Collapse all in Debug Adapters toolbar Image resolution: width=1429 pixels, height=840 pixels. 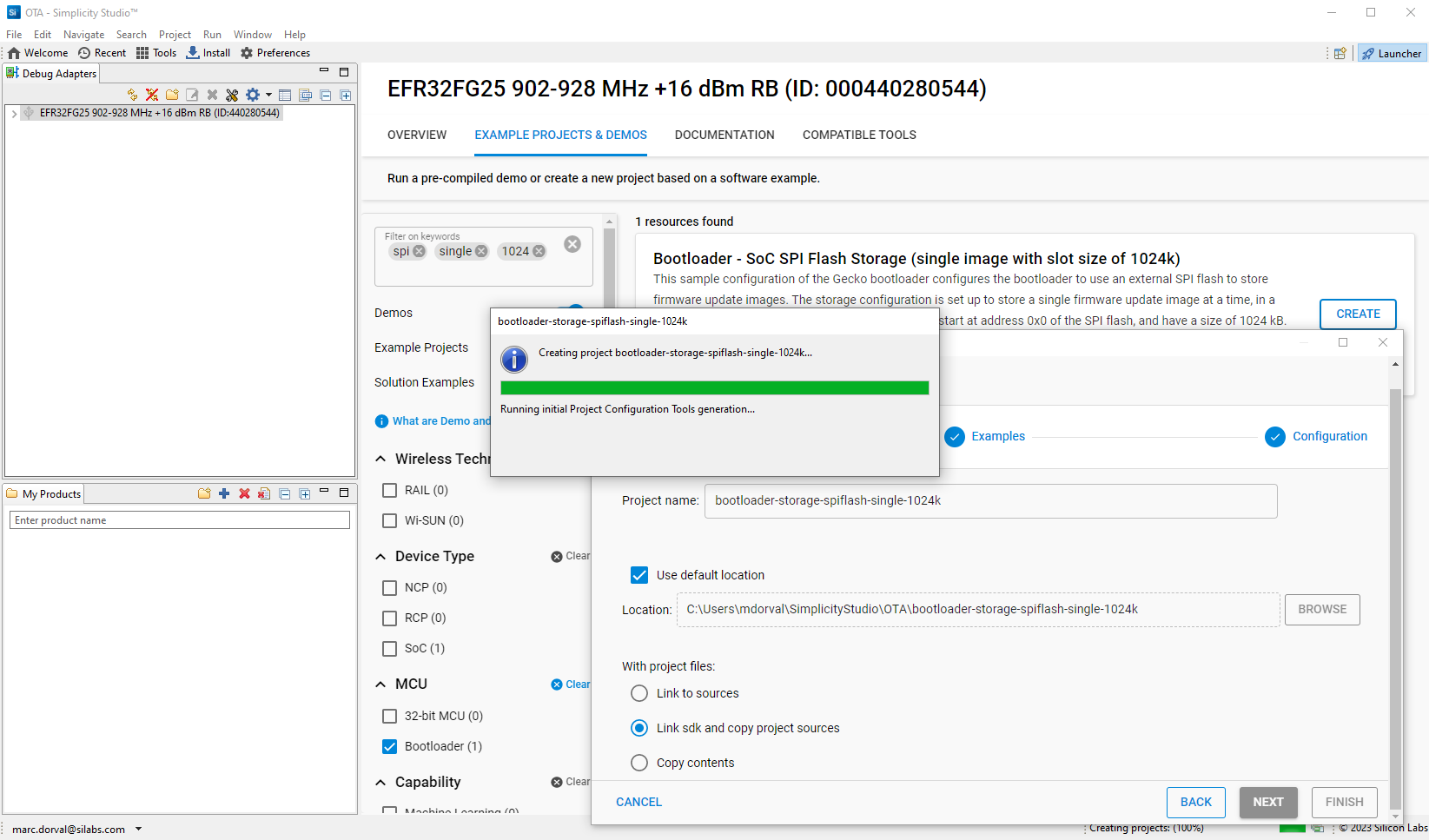[325, 95]
